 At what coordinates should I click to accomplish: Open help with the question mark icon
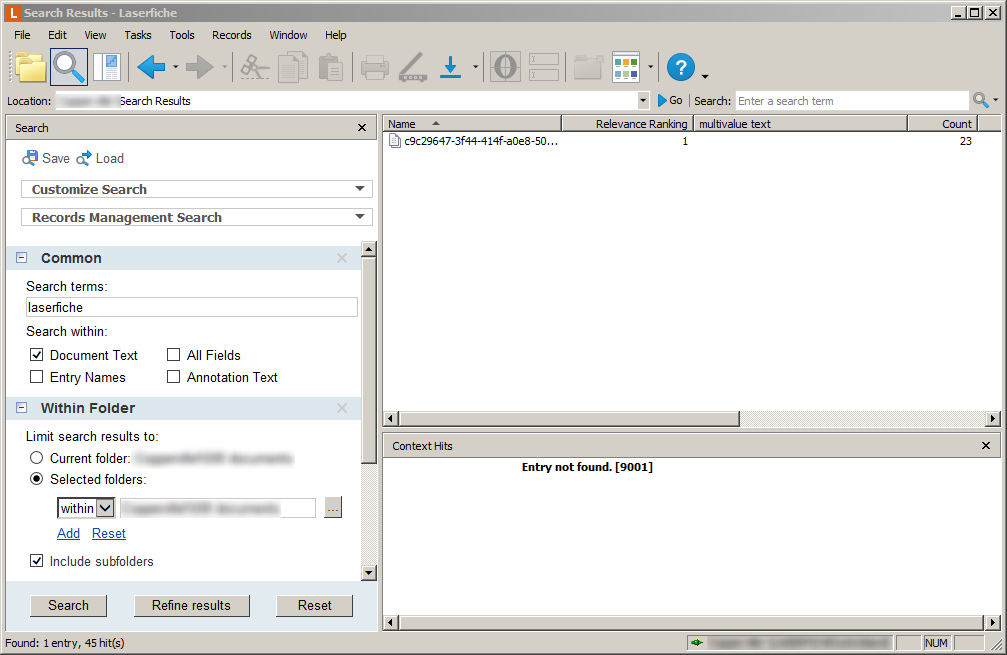(681, 67)
